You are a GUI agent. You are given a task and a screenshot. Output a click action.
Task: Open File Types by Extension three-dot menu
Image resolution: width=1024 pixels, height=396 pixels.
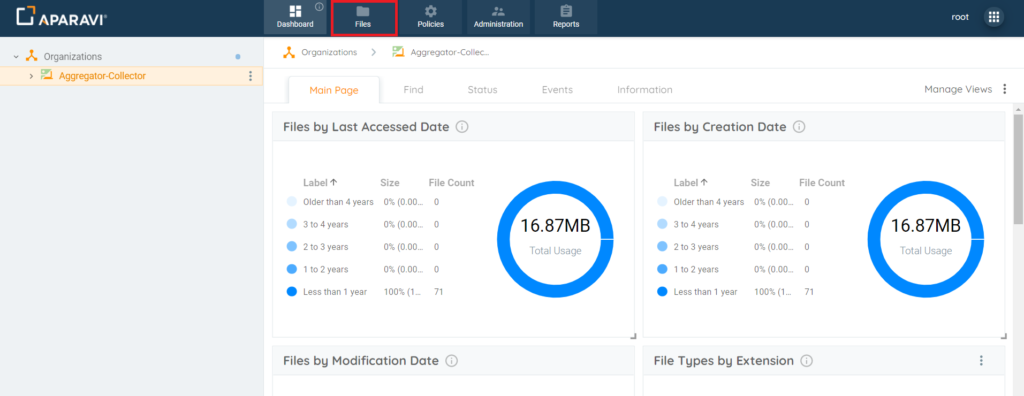click(x=981, y=361)
